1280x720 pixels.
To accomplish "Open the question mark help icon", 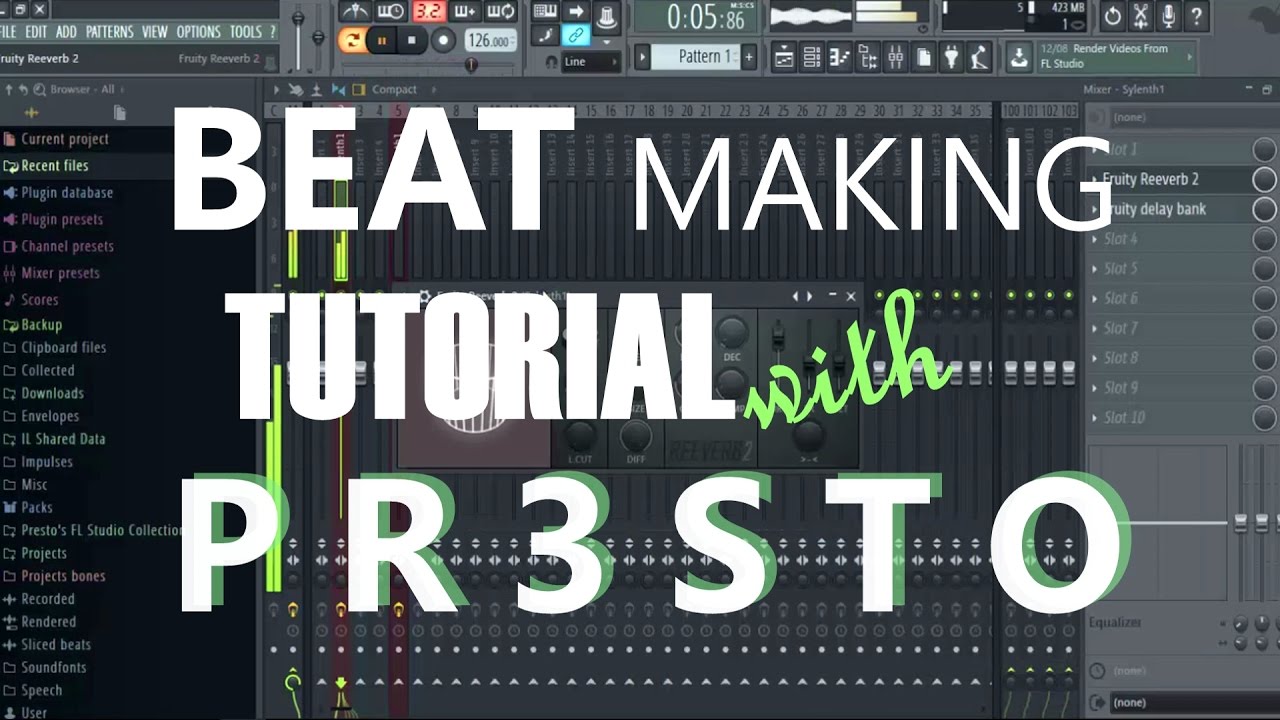I will pyautogui.click(x=1196, y=16).
